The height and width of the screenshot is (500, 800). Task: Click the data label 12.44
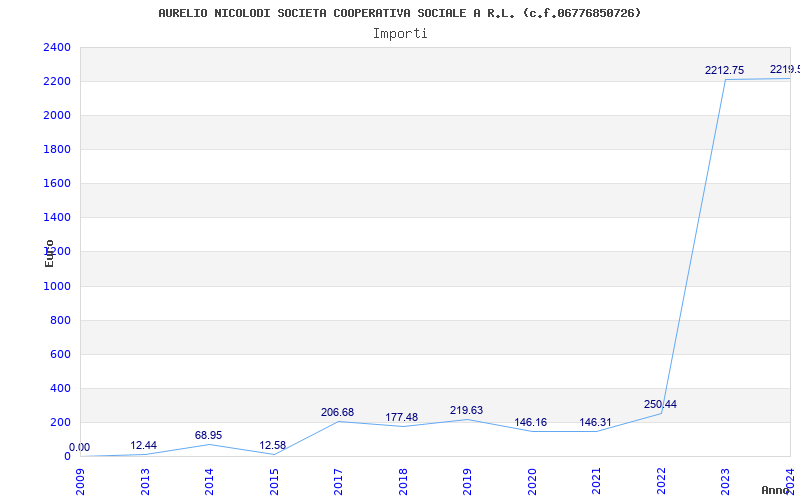coord(143,445)
